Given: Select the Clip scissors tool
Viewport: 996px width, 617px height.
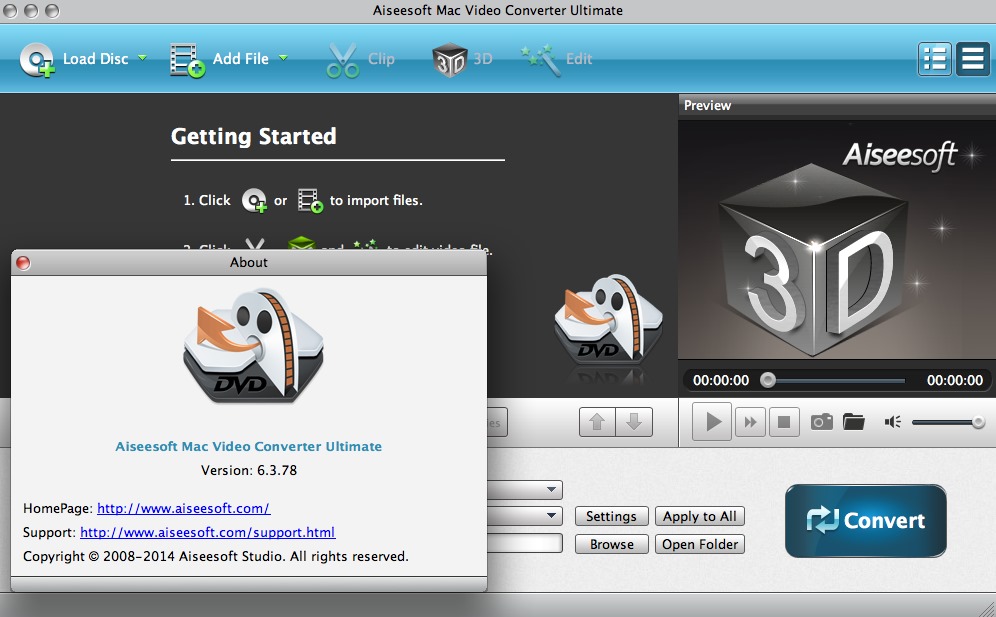Looking at the screenshot, I should 343,61.
